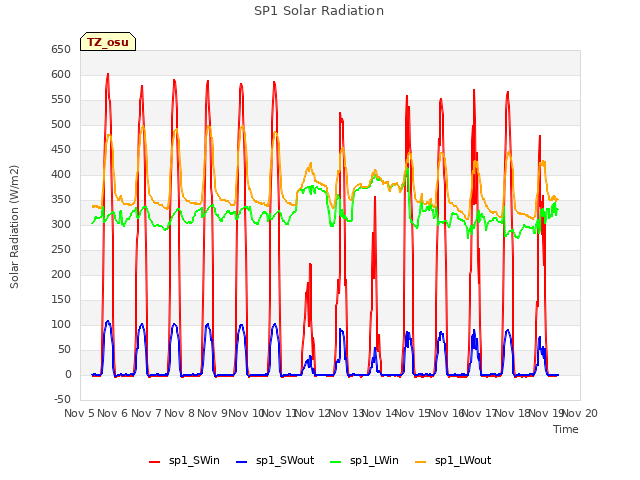The image size is (640, 480).
Task: Click the 150 y-axis tick label
Action: 61,300
